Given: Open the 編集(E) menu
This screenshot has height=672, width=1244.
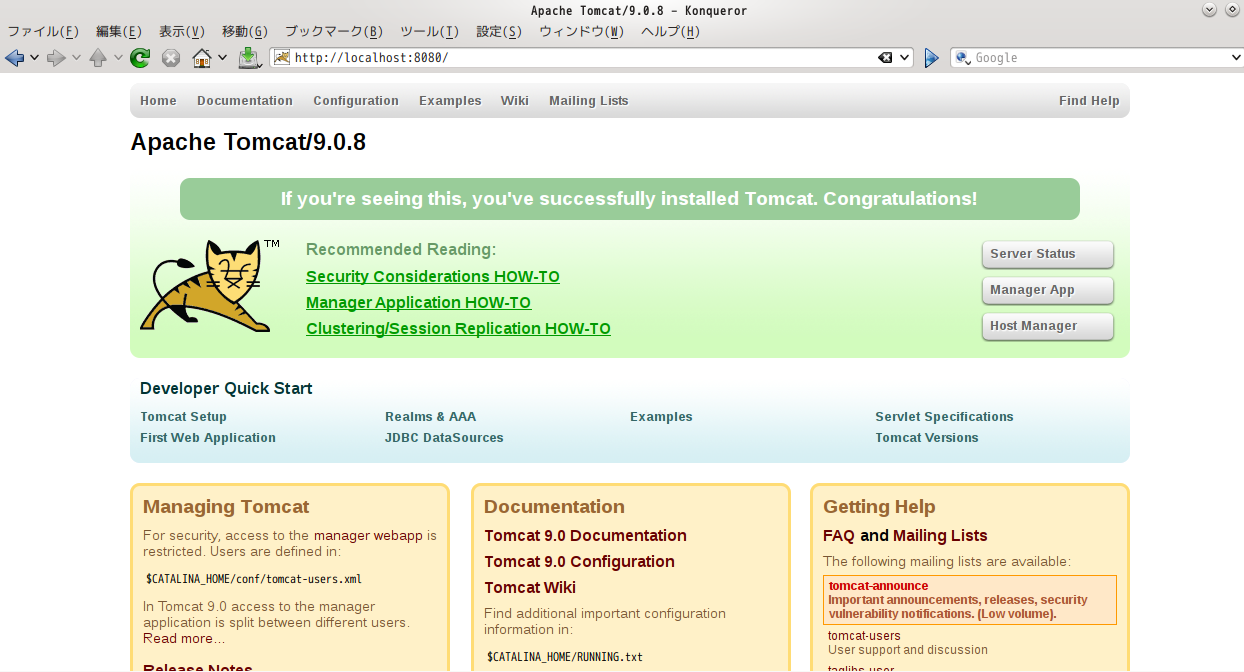Looking at the screenshot, I should (119, 31).
